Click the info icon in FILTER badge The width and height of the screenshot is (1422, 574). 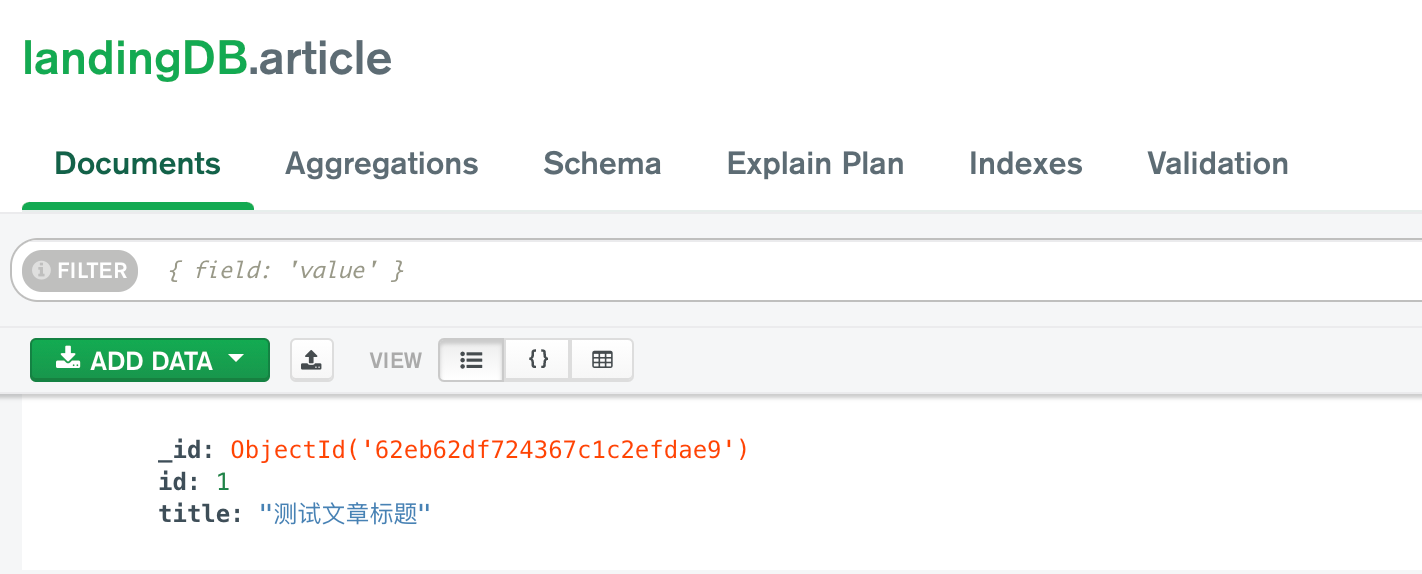[x=41, y=271]
